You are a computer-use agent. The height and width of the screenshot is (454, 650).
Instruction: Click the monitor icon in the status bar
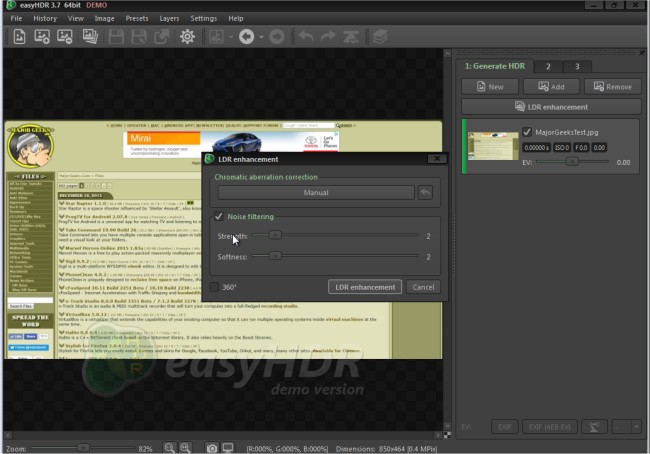228,448
